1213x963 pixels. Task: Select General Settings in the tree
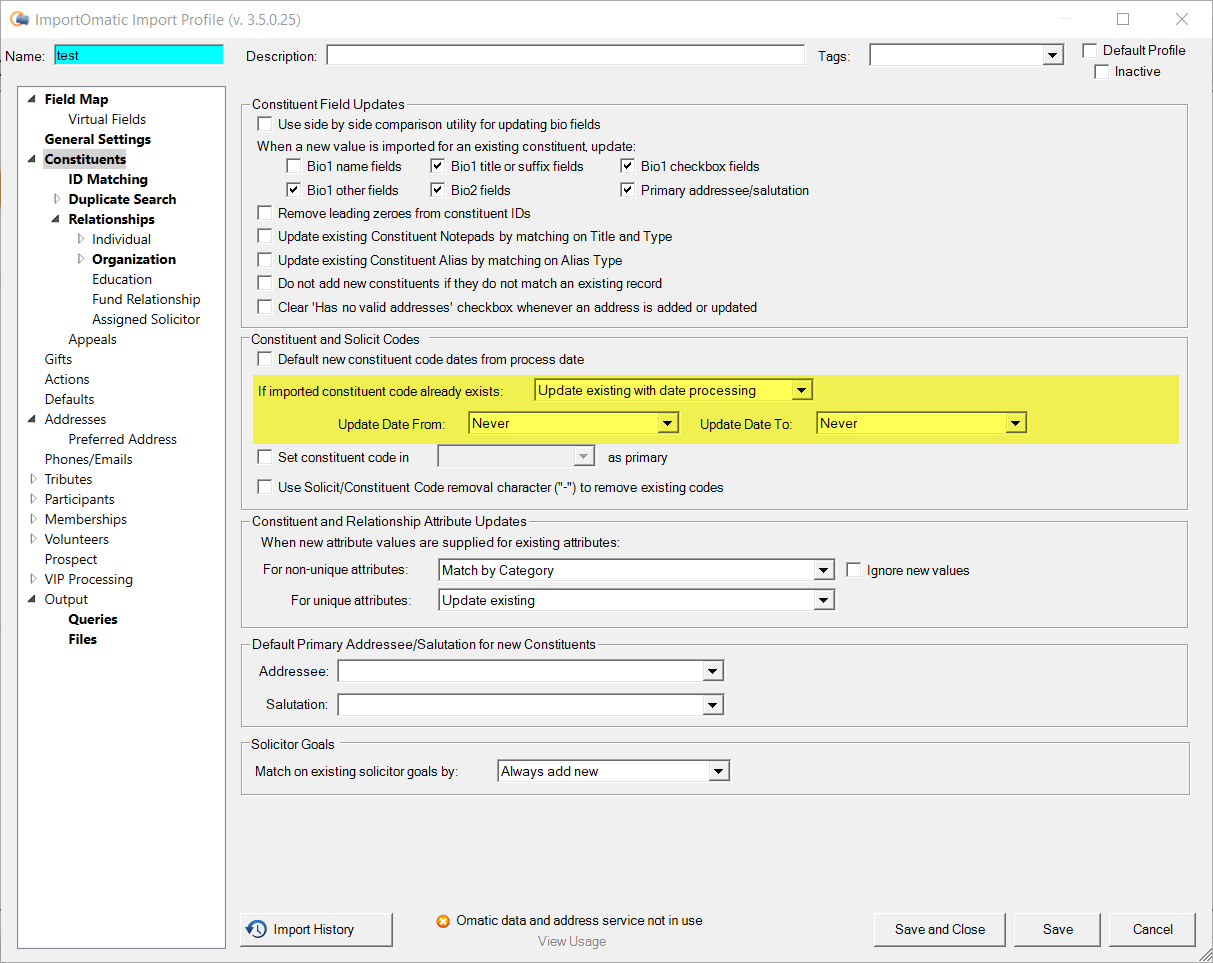tap(98, 139)
